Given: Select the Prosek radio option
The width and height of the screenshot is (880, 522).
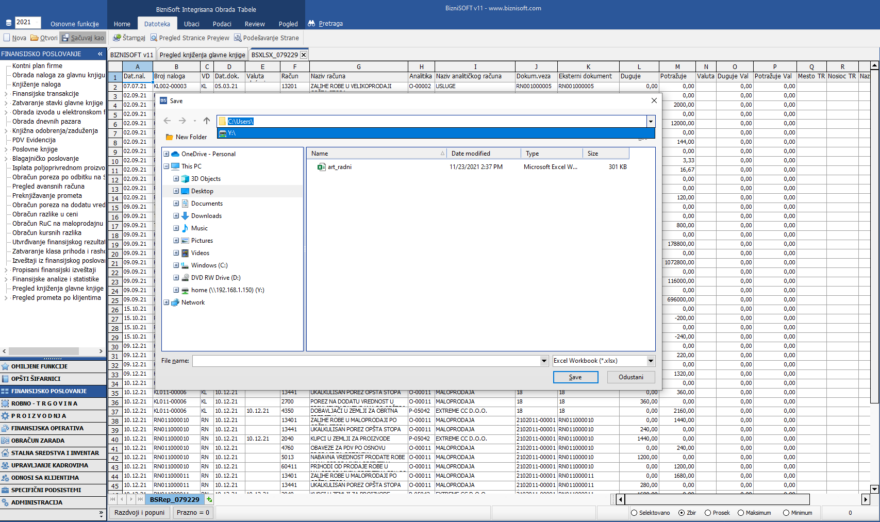Looking at the screenshot, I should pyautogui.click(x=708, y=512).
